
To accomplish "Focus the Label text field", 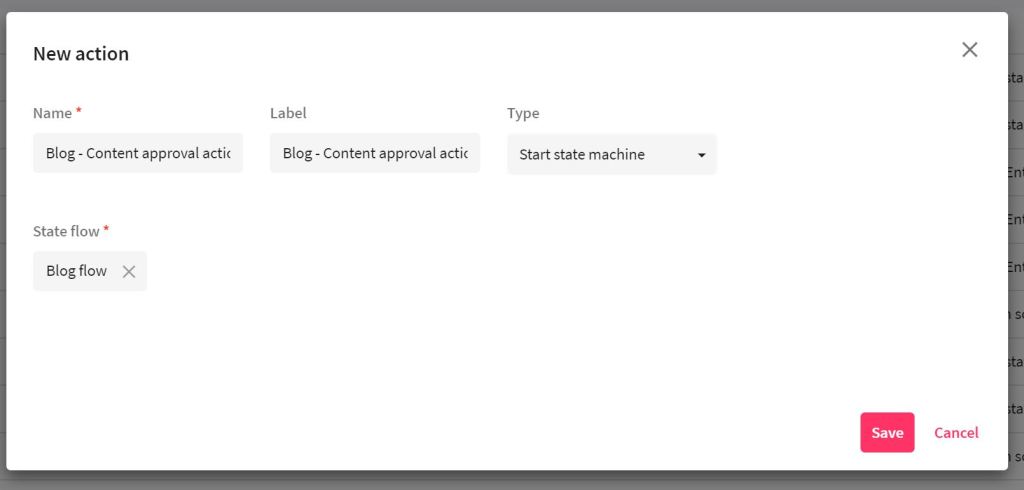I will point(374,153).
